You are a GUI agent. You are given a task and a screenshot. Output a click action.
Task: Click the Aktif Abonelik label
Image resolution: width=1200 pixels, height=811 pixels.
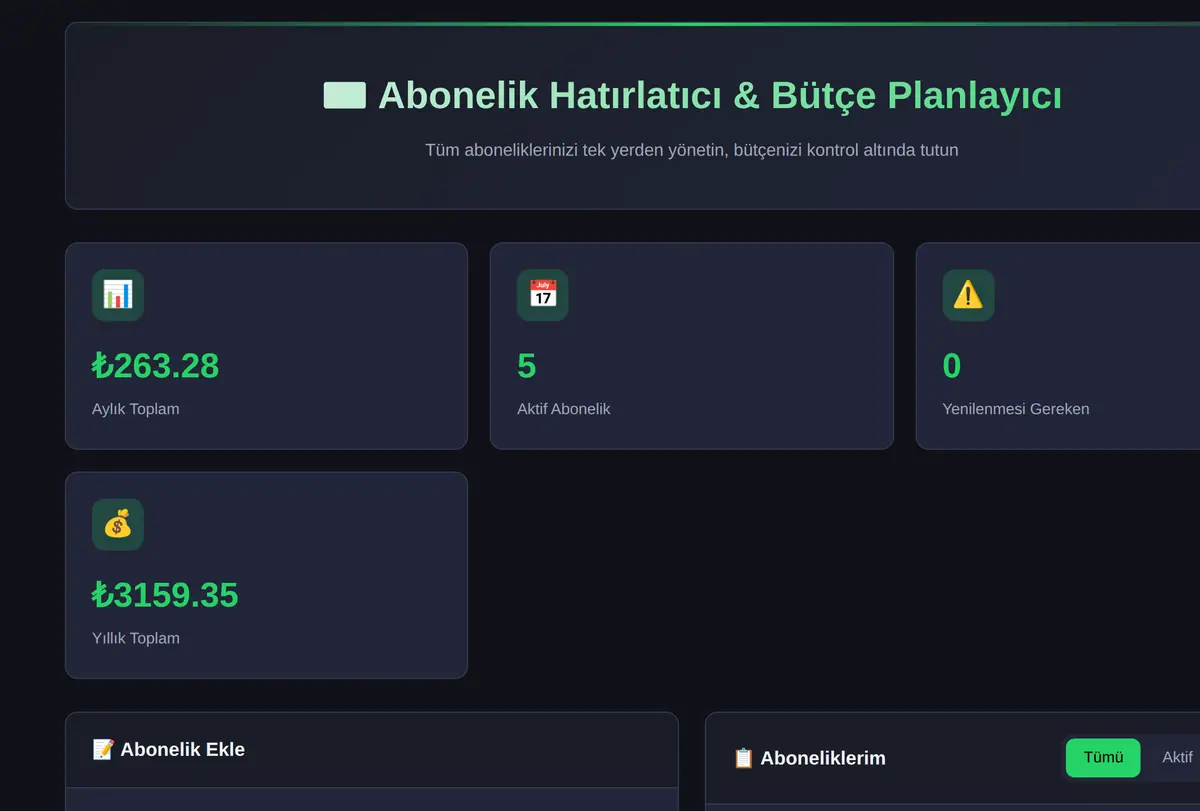(x=564, y=409)
